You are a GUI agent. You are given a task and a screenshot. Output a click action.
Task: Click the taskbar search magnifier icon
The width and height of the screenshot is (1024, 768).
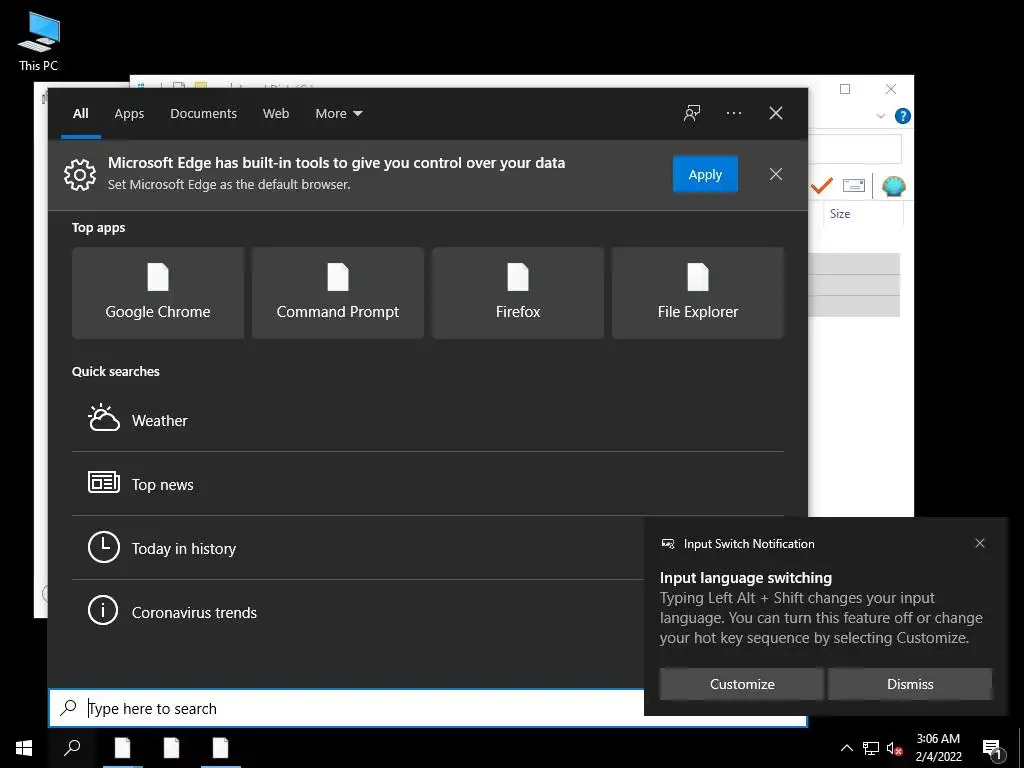72,748
